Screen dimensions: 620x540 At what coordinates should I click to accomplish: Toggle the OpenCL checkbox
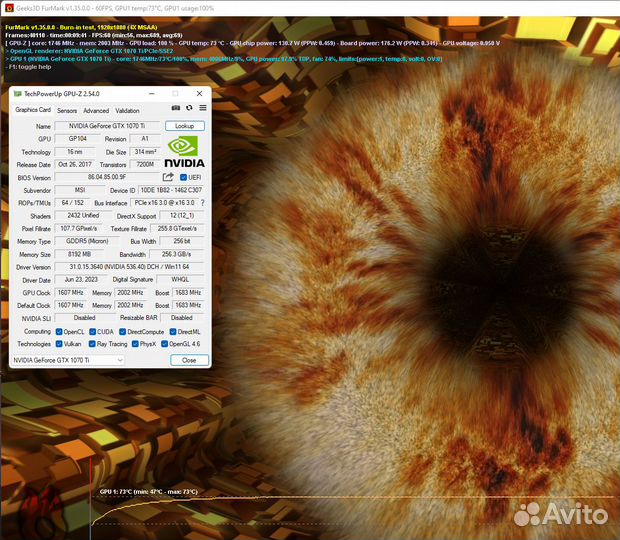[59, 331]
